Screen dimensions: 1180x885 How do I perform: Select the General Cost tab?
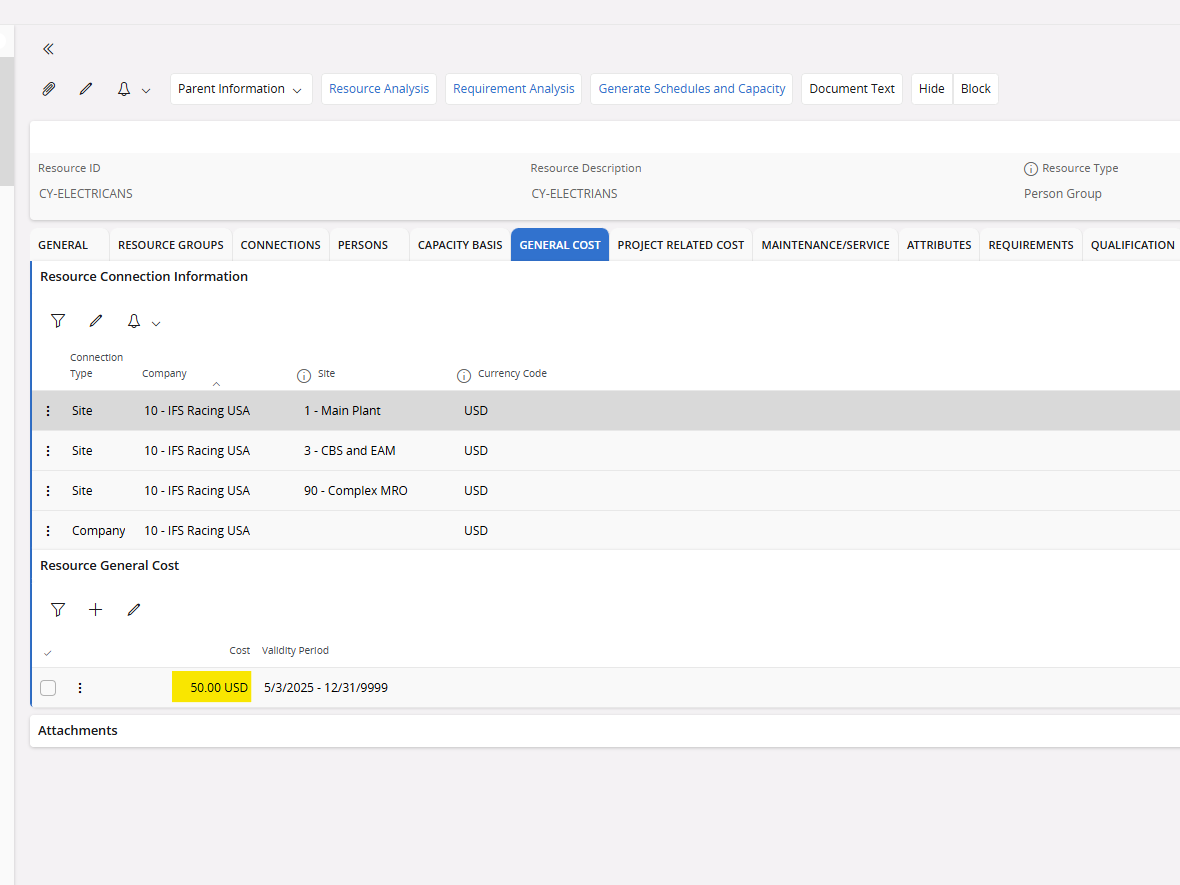tap(560, 245)
